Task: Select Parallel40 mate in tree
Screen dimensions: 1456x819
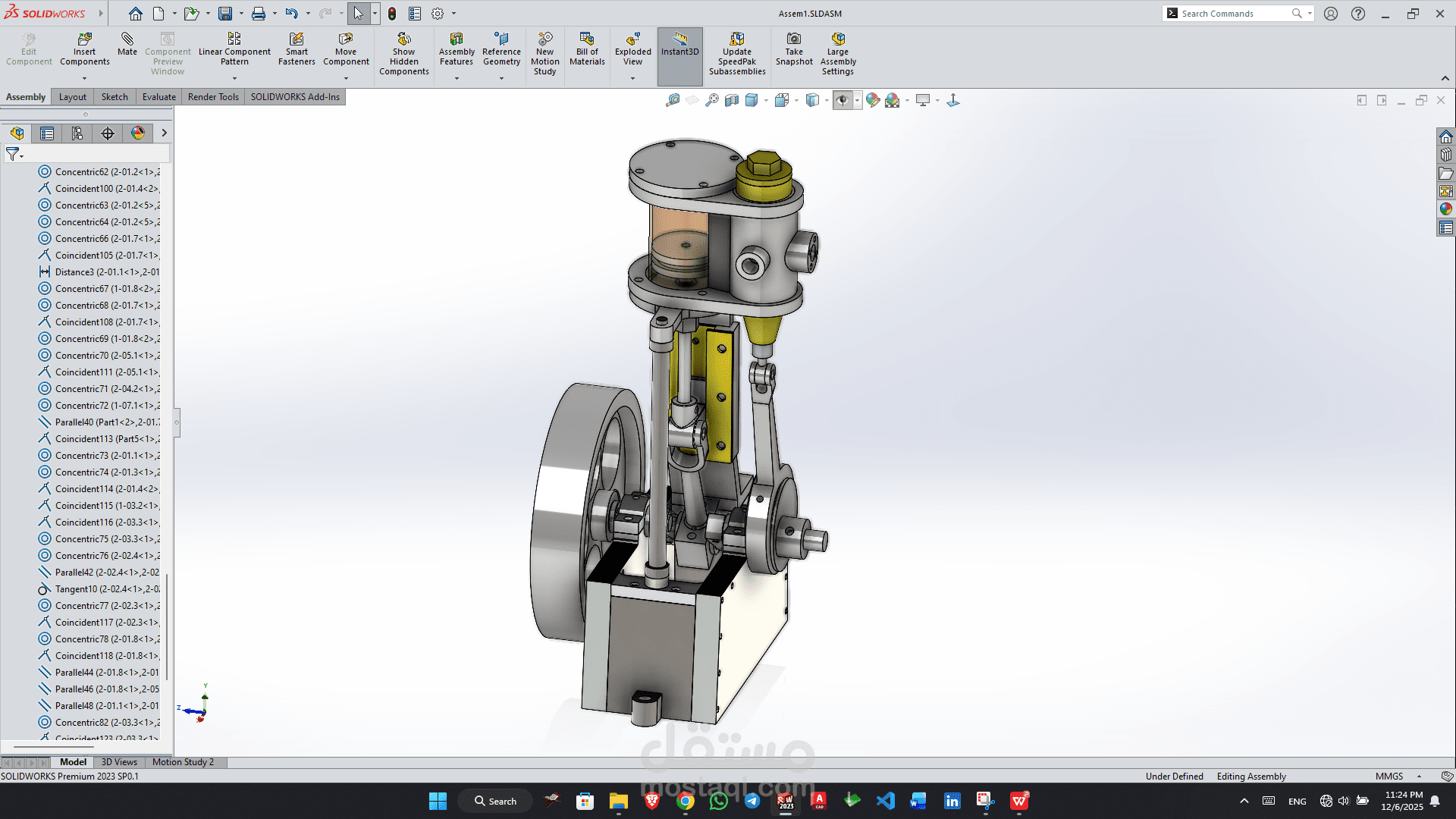Action: 99,422
